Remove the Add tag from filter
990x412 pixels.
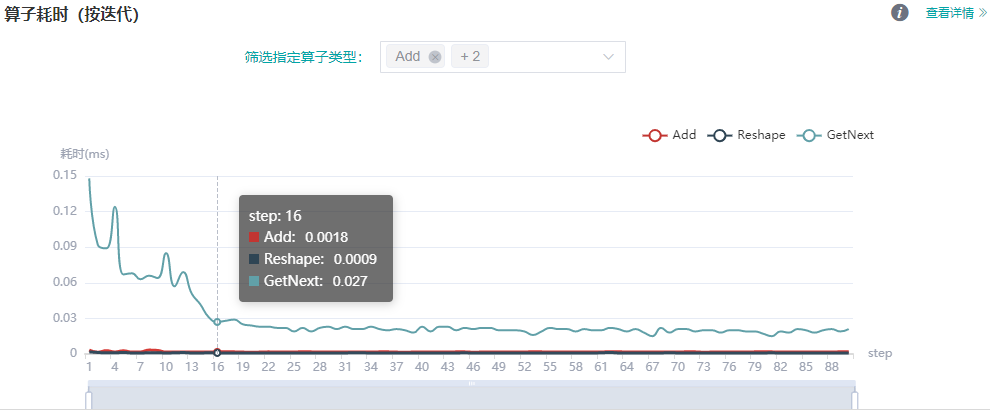pos(435,57)
